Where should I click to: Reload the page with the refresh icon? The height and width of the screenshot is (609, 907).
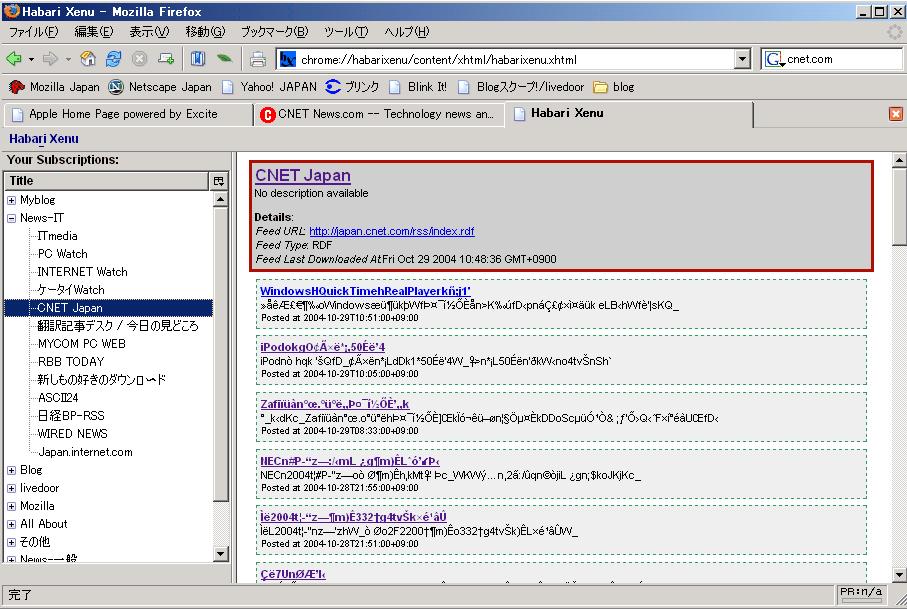click(x=114, y=58)
